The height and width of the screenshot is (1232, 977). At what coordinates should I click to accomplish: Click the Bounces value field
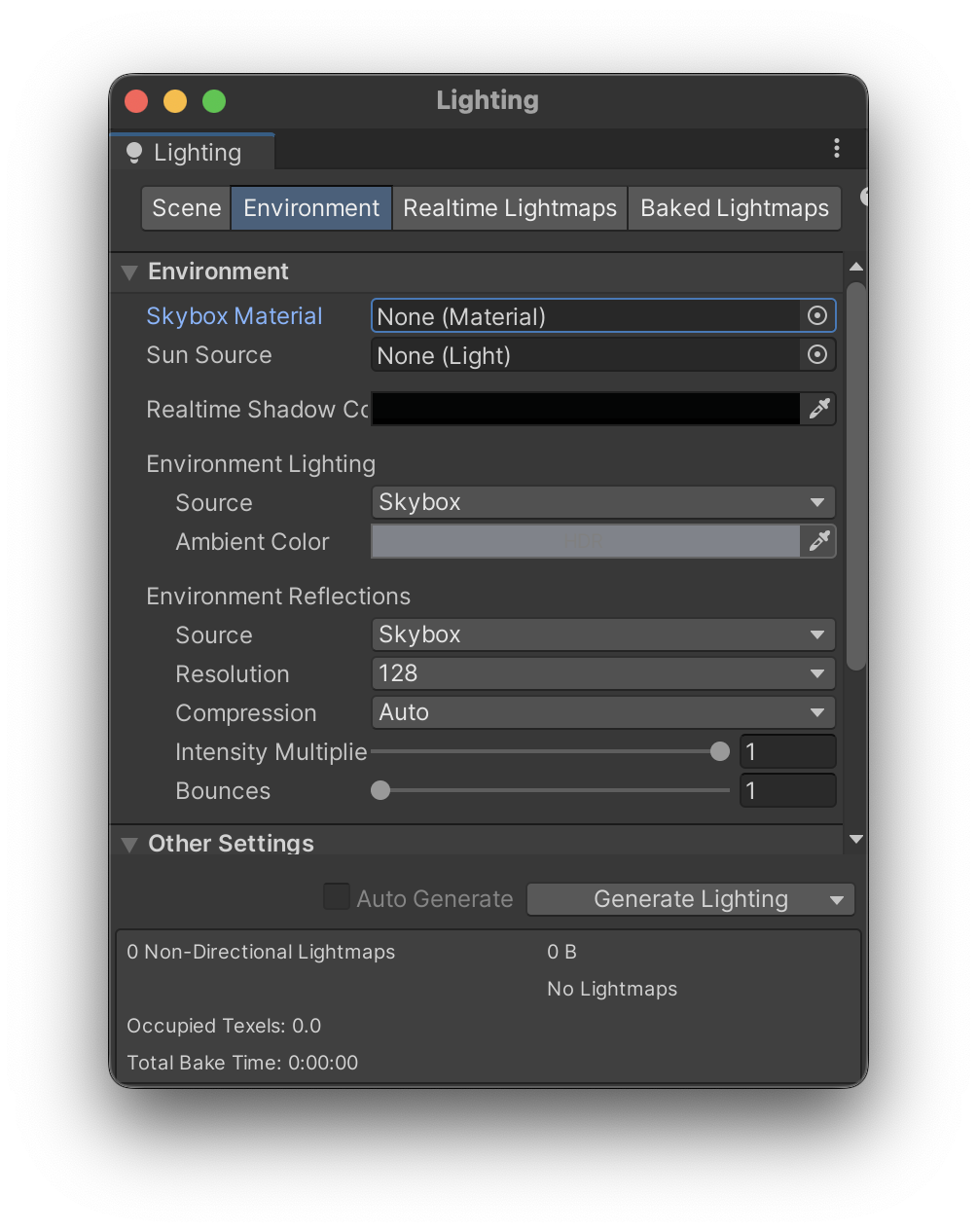point(788,790)
